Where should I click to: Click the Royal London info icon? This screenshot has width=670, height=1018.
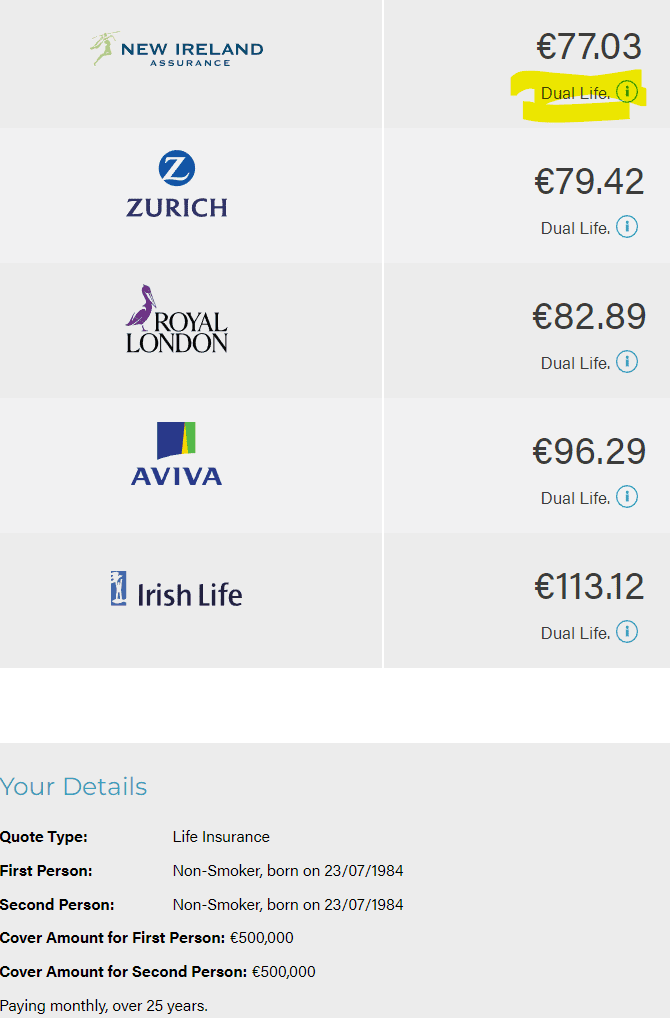627,362
